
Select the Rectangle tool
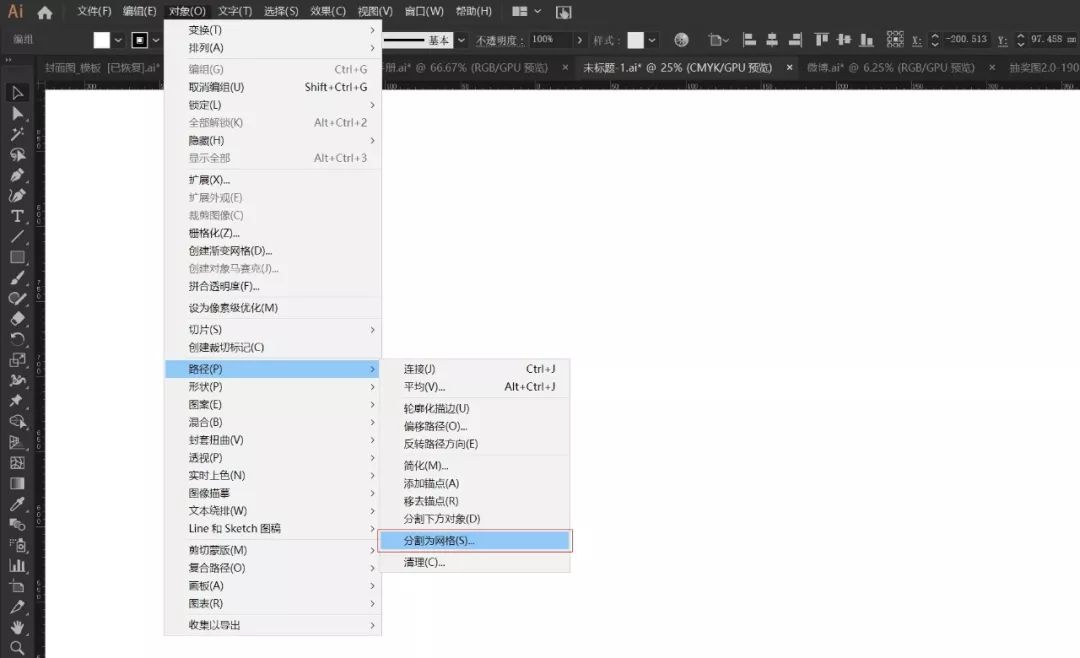[17, 257]
